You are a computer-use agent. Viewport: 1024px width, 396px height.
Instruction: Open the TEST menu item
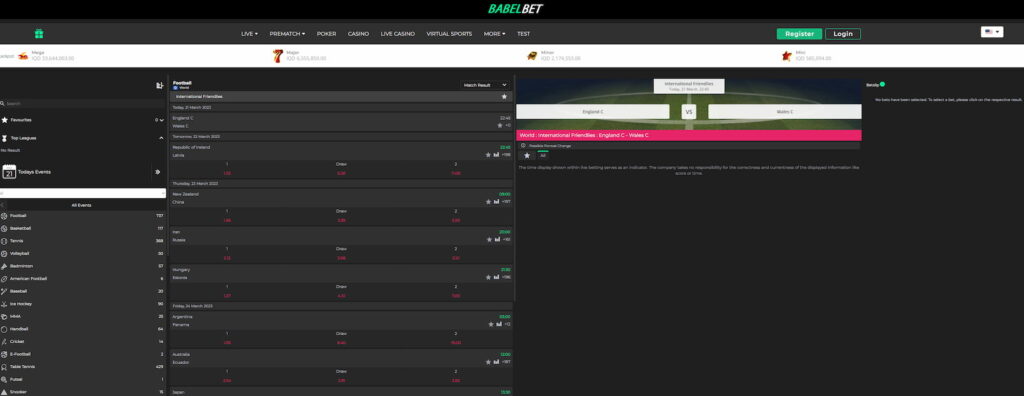(523, 33)
